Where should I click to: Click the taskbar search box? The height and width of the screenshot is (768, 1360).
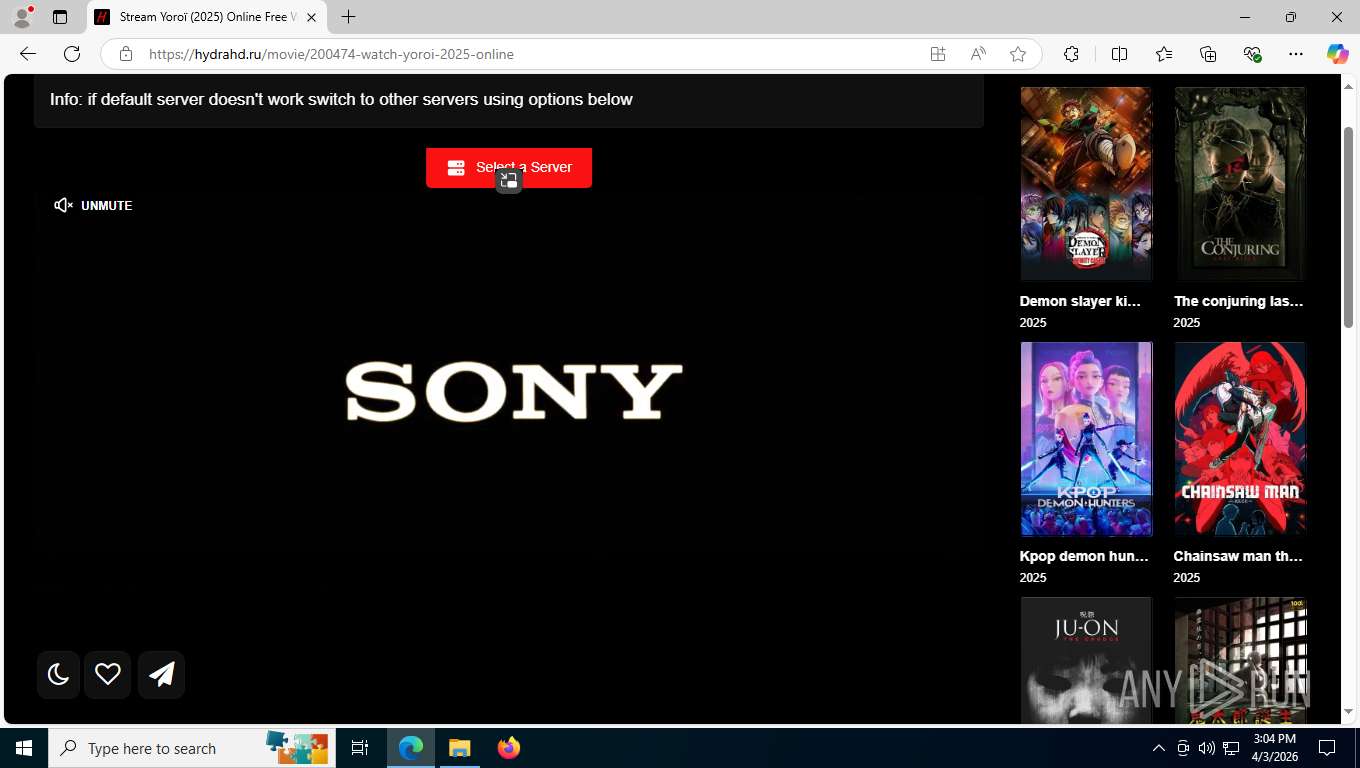point(192,748)
